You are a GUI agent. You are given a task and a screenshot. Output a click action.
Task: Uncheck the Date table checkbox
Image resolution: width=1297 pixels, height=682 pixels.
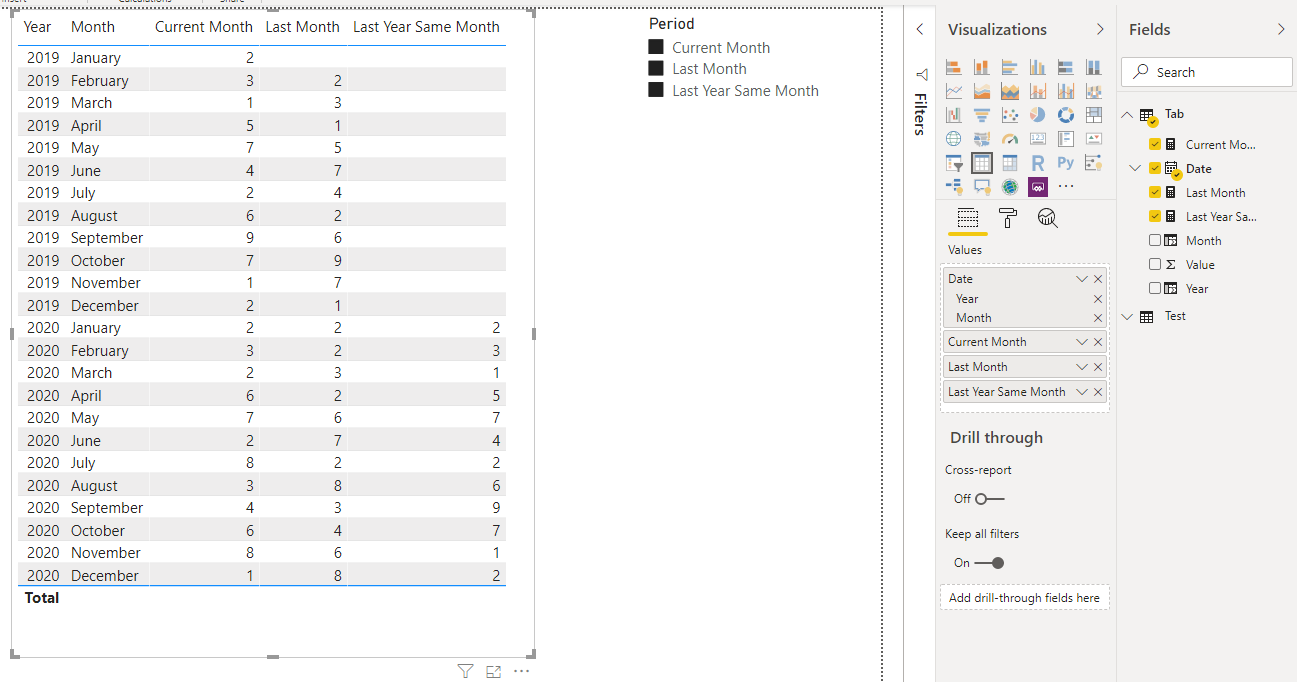(x=1155, y=168)
